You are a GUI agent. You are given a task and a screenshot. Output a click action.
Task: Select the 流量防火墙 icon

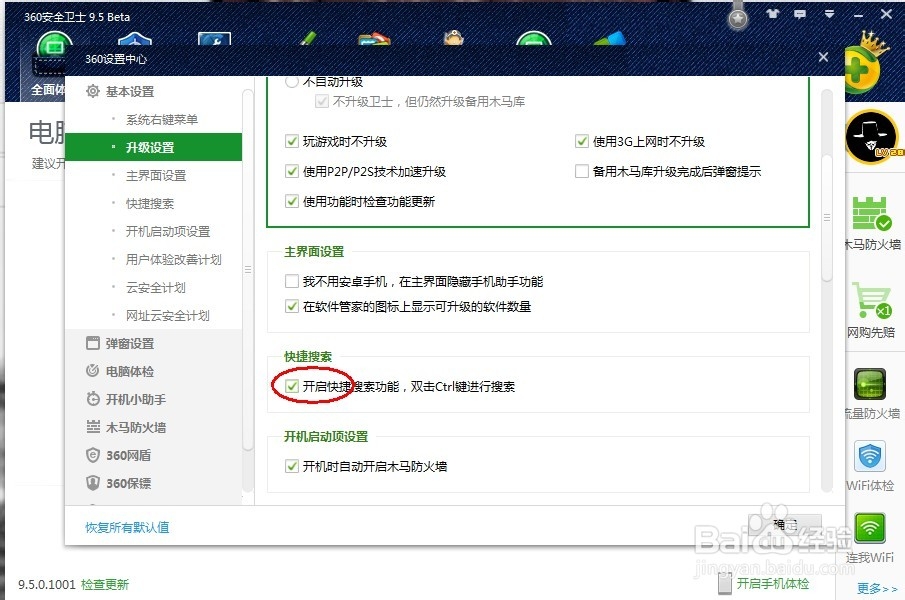[869, 385]
